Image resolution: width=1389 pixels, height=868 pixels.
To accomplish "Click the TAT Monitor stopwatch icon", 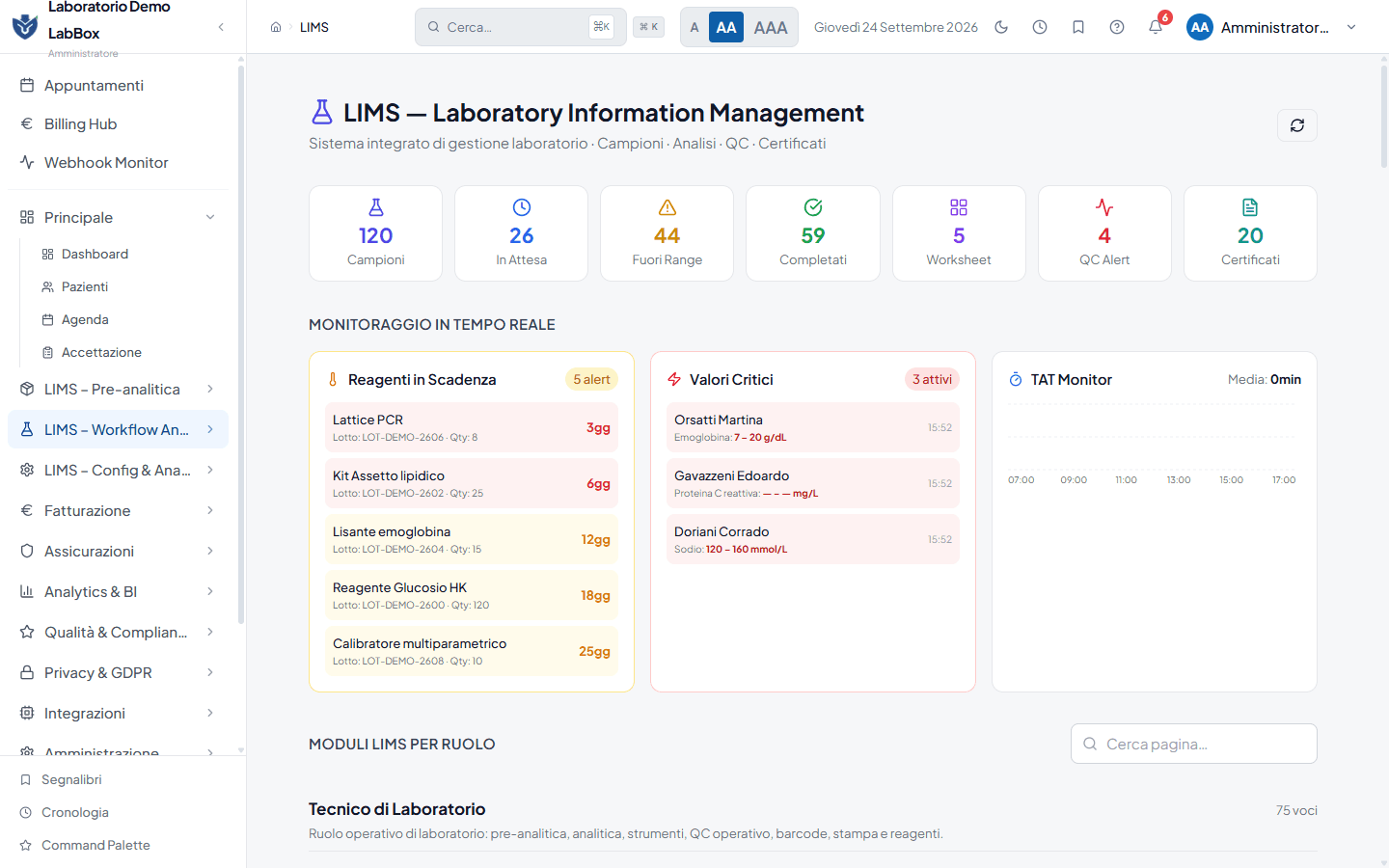I will point(1016,379).
